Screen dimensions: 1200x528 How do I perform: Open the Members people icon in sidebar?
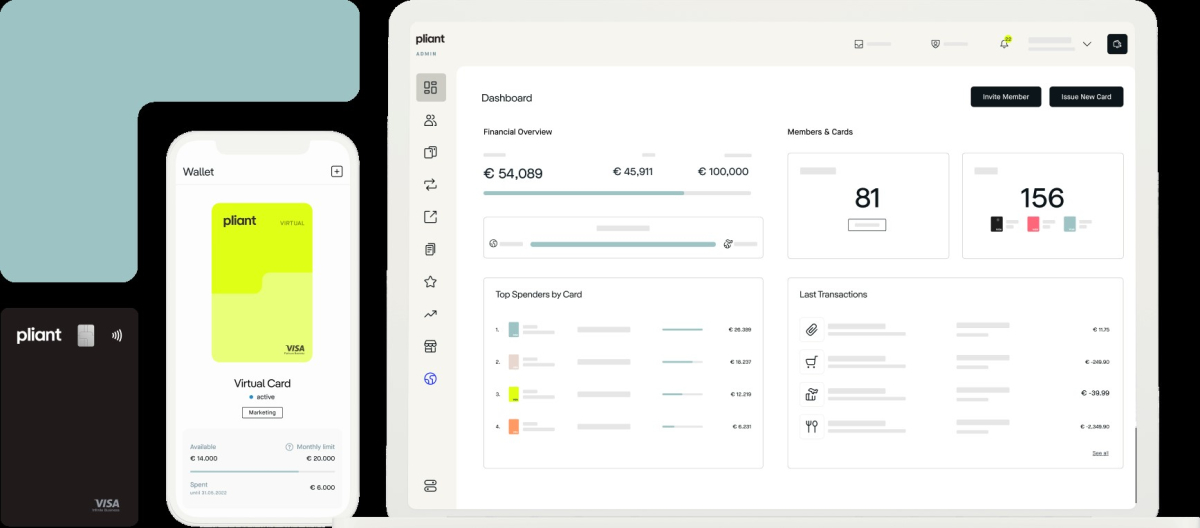[431, 121]
